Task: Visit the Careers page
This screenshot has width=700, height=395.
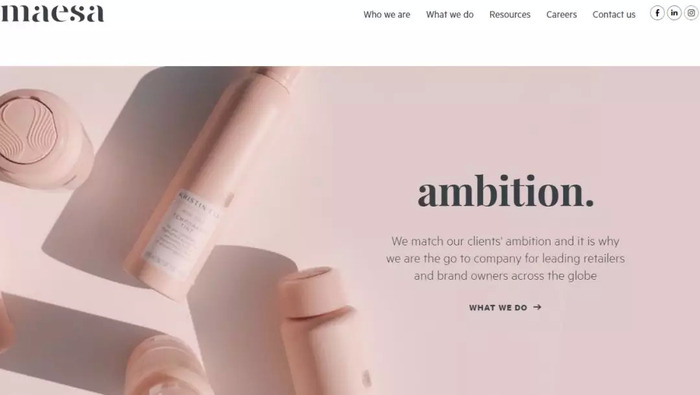Action: (x=561, y=15)
